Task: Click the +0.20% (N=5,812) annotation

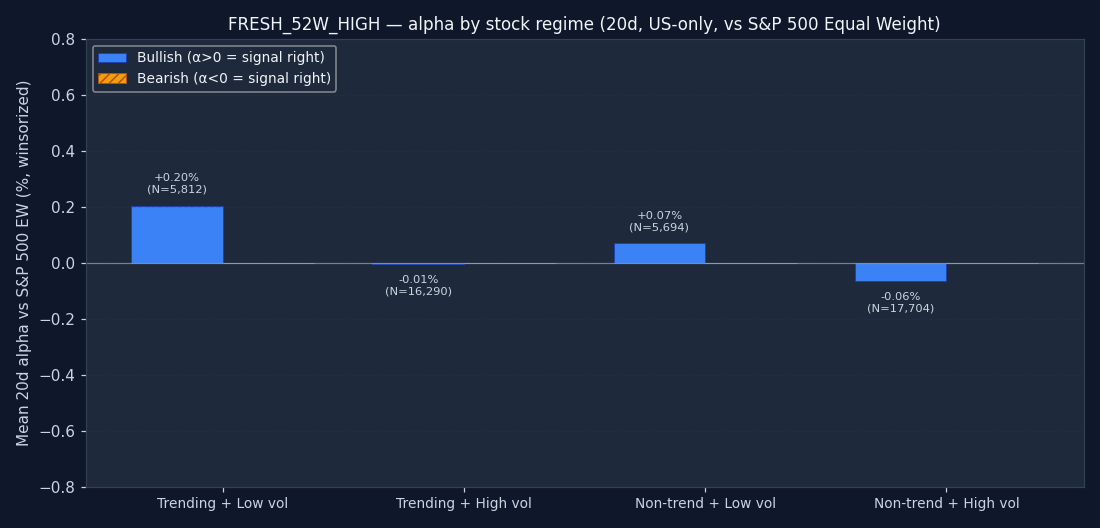Action: click(x=177, y=184)
